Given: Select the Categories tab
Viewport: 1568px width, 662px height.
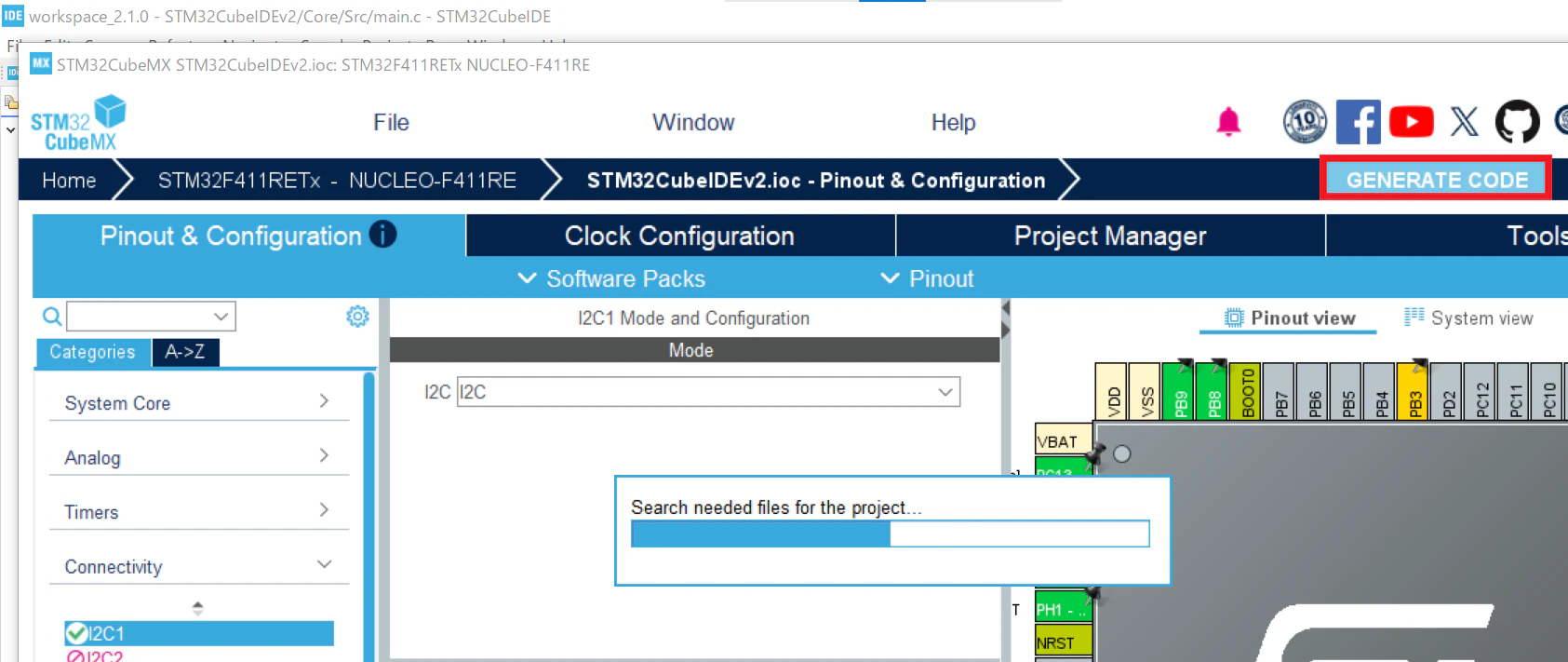Looking at the screenshot, I should click(x=92, y=352).
